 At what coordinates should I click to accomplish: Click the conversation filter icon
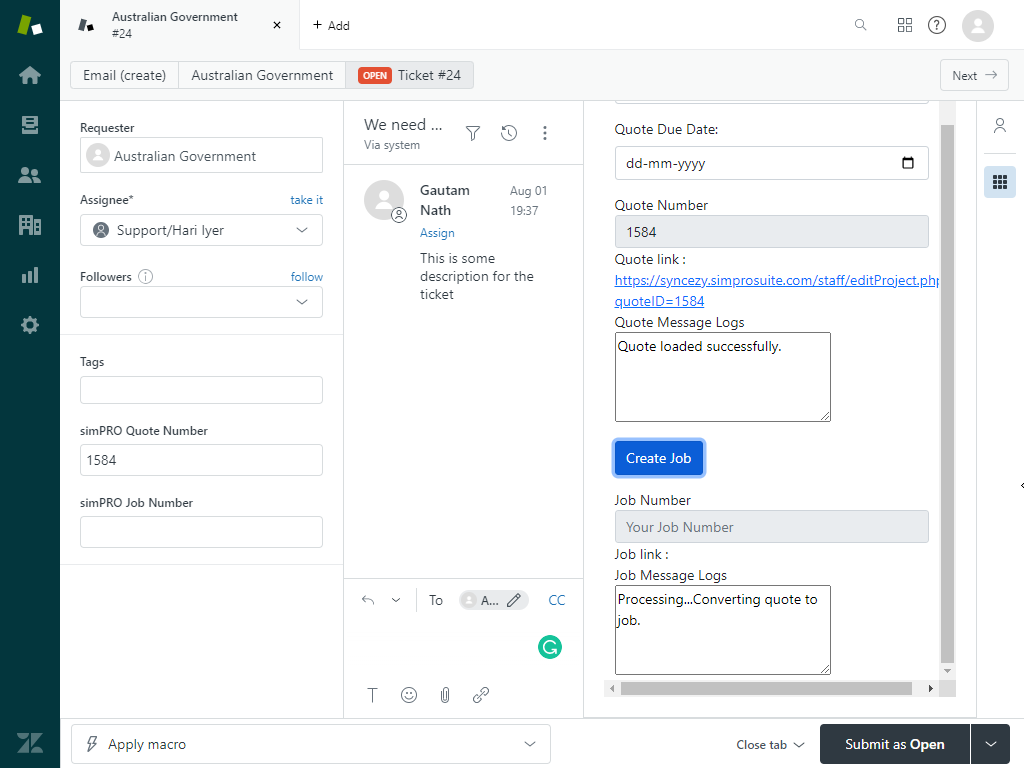click(473, 133)
